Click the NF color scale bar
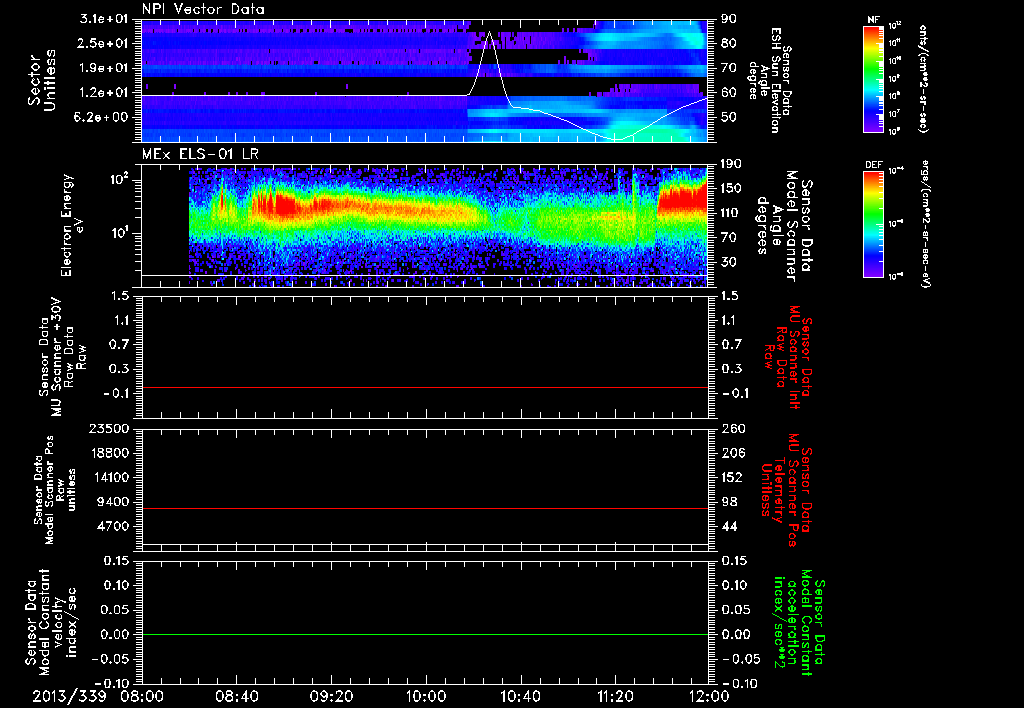The image size is (1024, 708). pyautogui.click(x=870, y=79)
